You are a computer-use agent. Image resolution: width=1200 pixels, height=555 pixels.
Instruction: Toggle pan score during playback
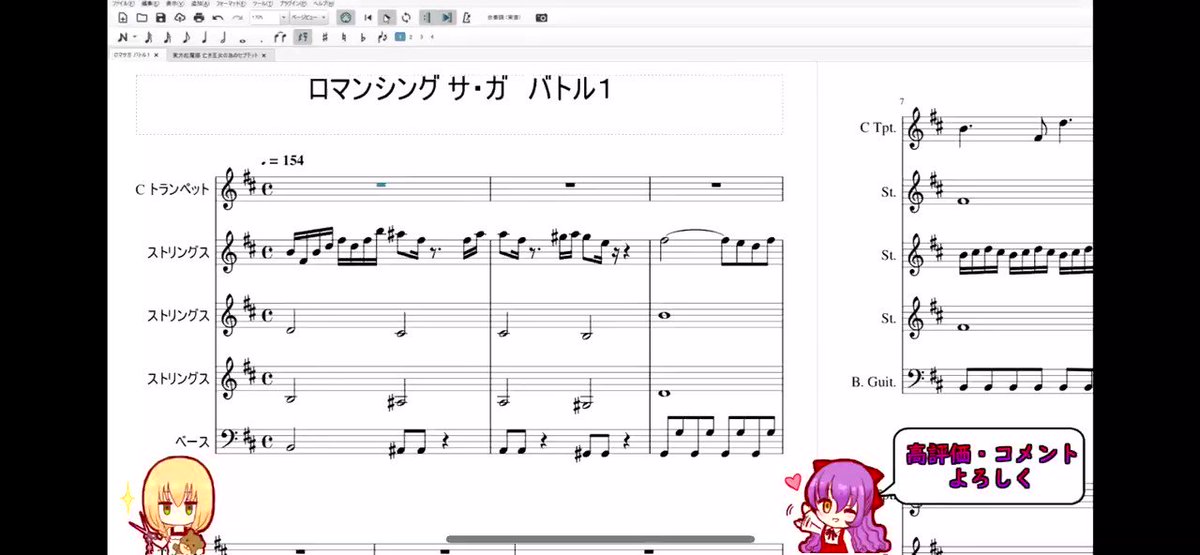pos(447,18)
